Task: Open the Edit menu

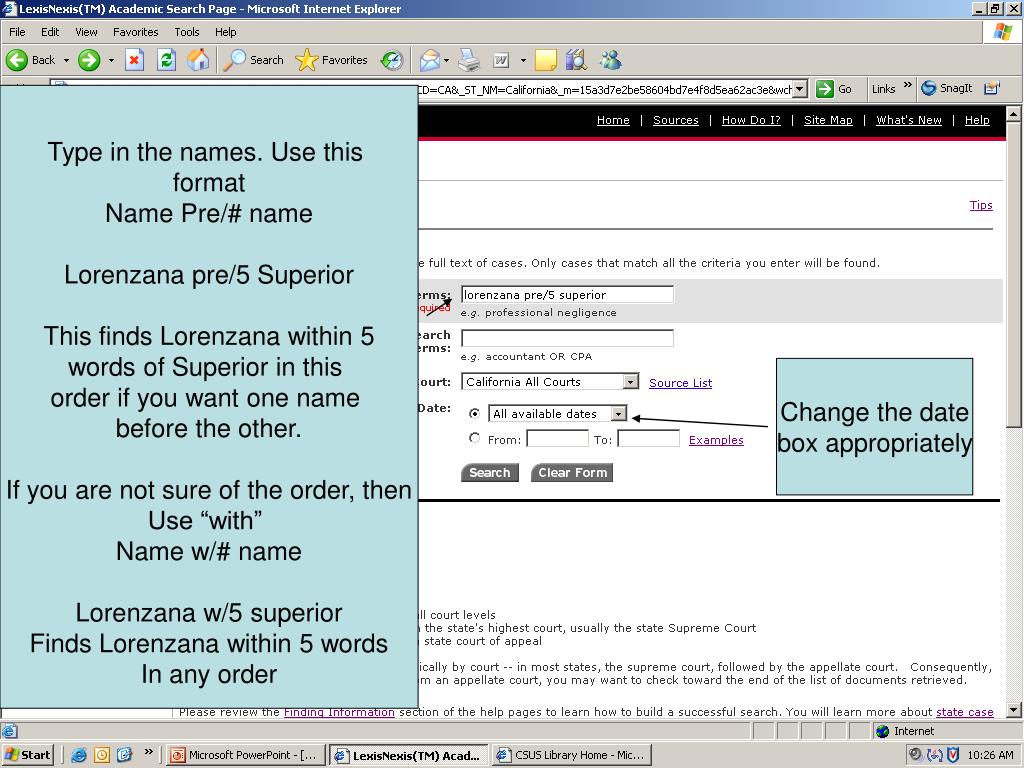Action: coord(50,32)
